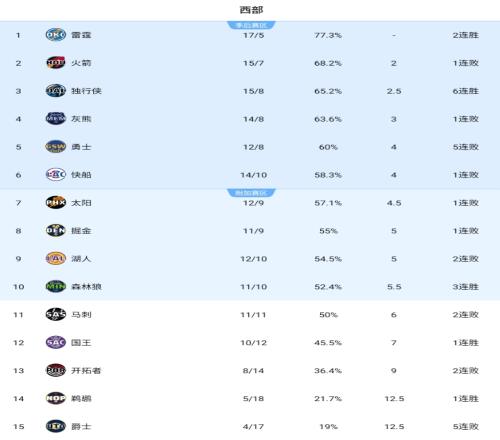Open the Dallas Mavericks logo icon
The width and height of the screenshot is (500, 440).
coord(56,91)
